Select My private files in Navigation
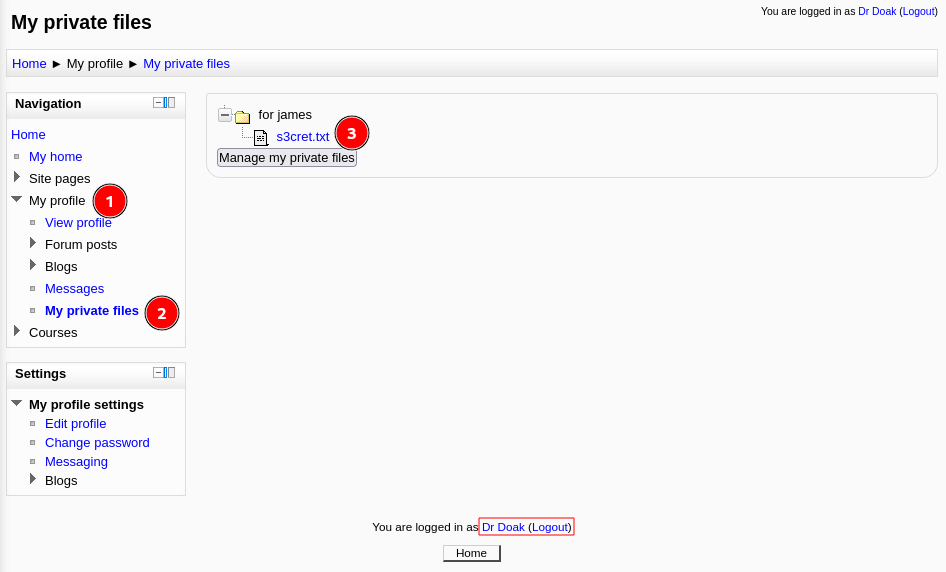This screenshot has width=946, height=572. 92,311
